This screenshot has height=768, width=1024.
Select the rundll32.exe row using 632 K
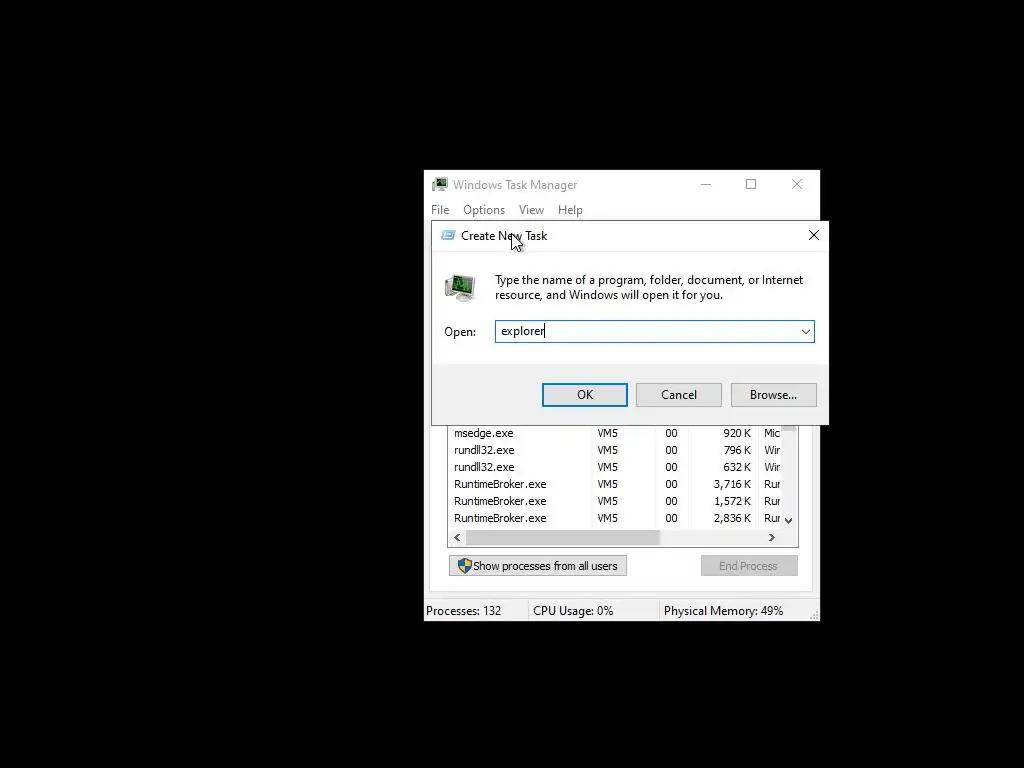(614, 467)
